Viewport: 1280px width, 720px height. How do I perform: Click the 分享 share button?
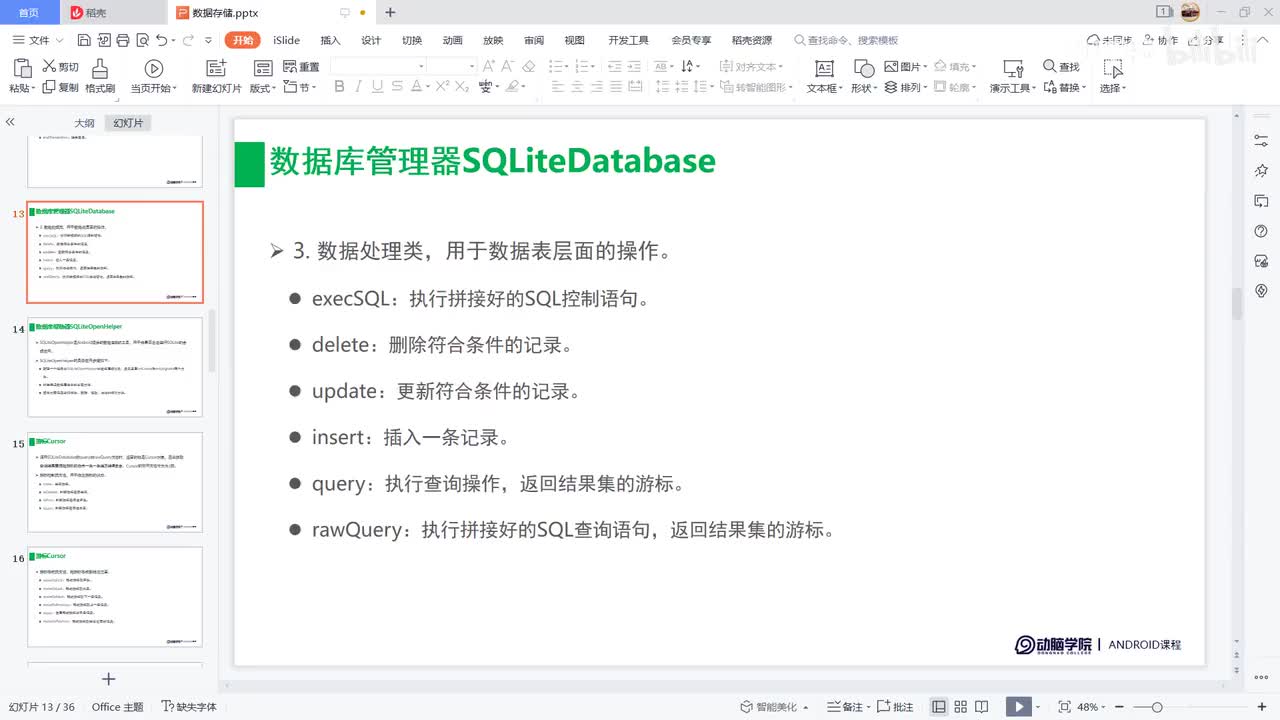[x=1206, y=40]
